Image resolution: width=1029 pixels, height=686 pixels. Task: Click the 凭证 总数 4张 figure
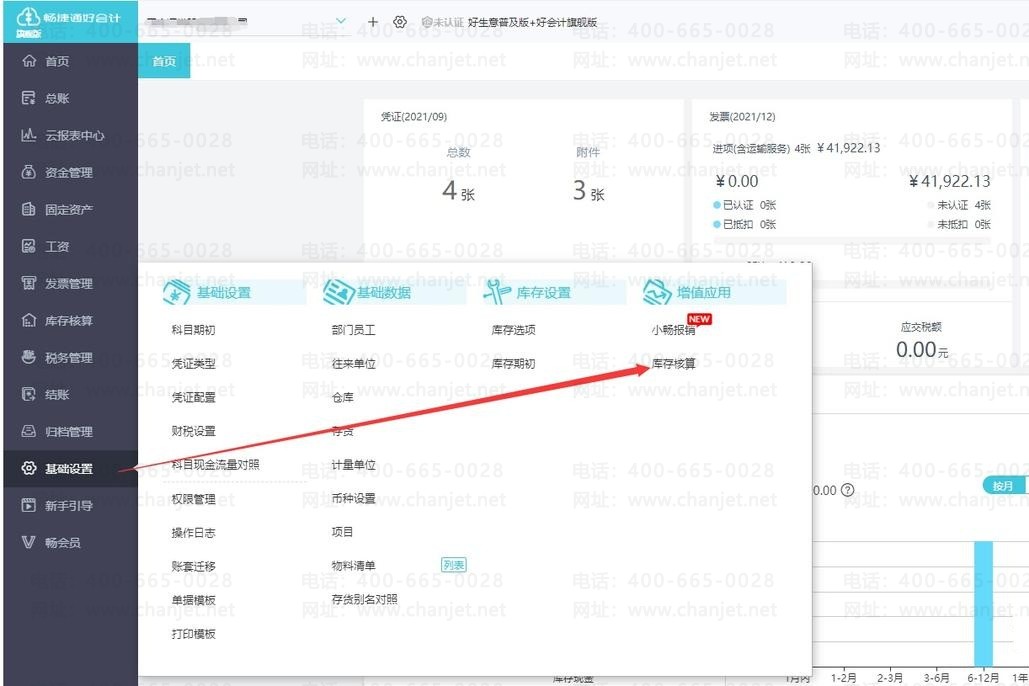click(x=458, y=190)
